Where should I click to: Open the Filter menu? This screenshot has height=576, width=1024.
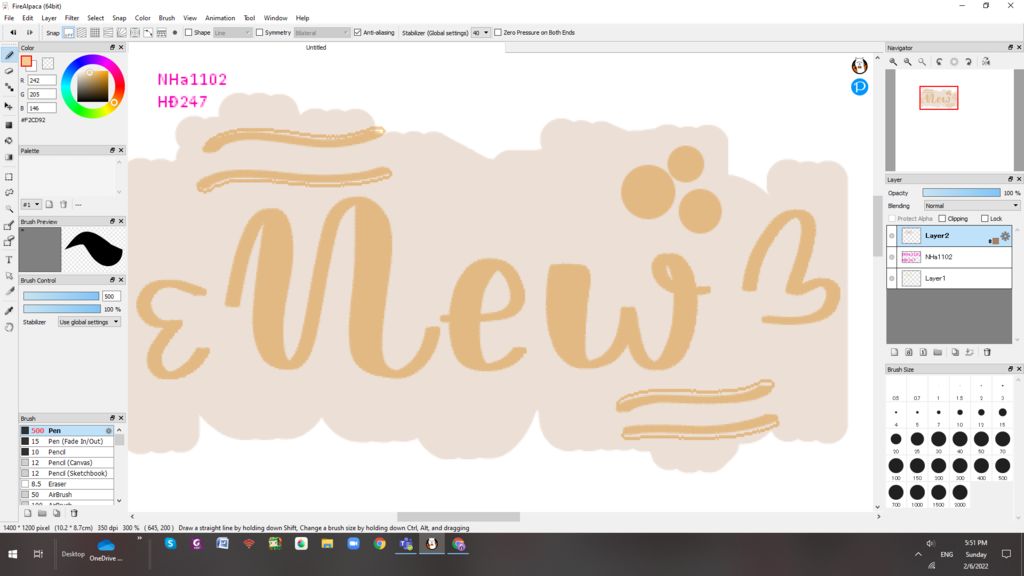72,18
